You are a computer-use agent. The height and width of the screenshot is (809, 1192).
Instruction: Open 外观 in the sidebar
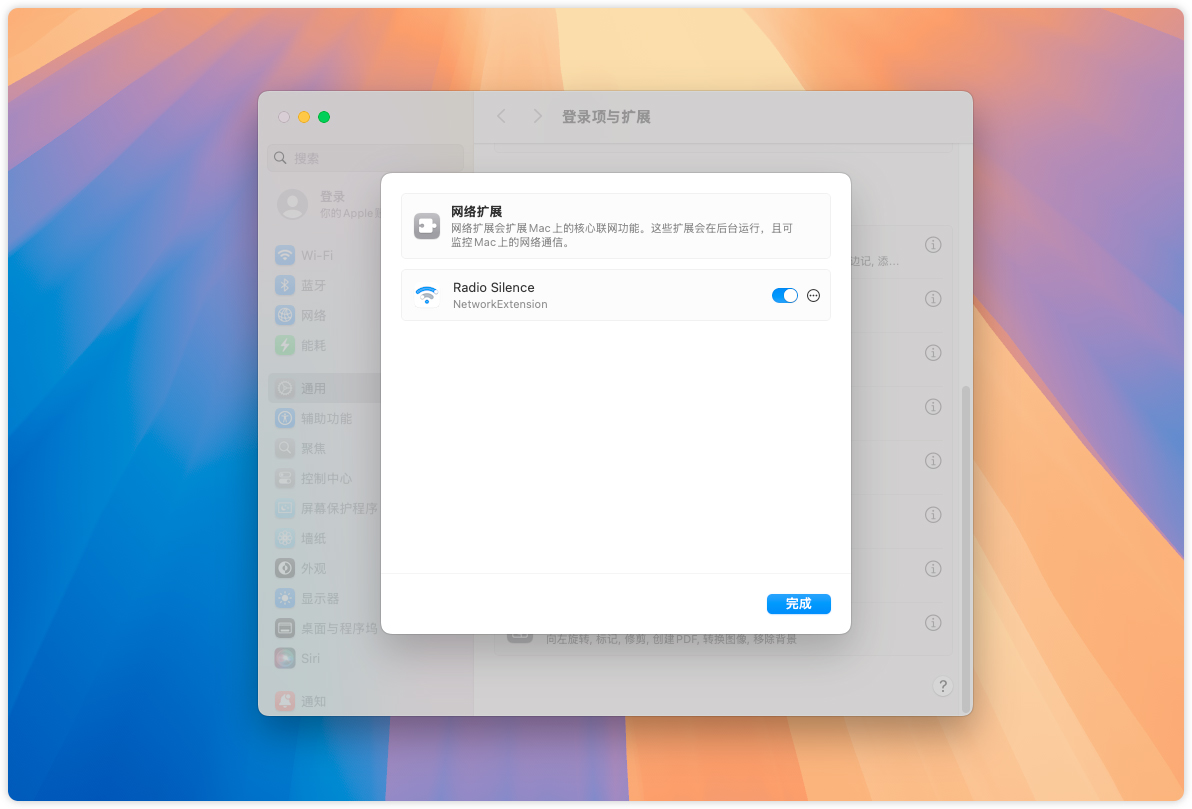(327, 568)
